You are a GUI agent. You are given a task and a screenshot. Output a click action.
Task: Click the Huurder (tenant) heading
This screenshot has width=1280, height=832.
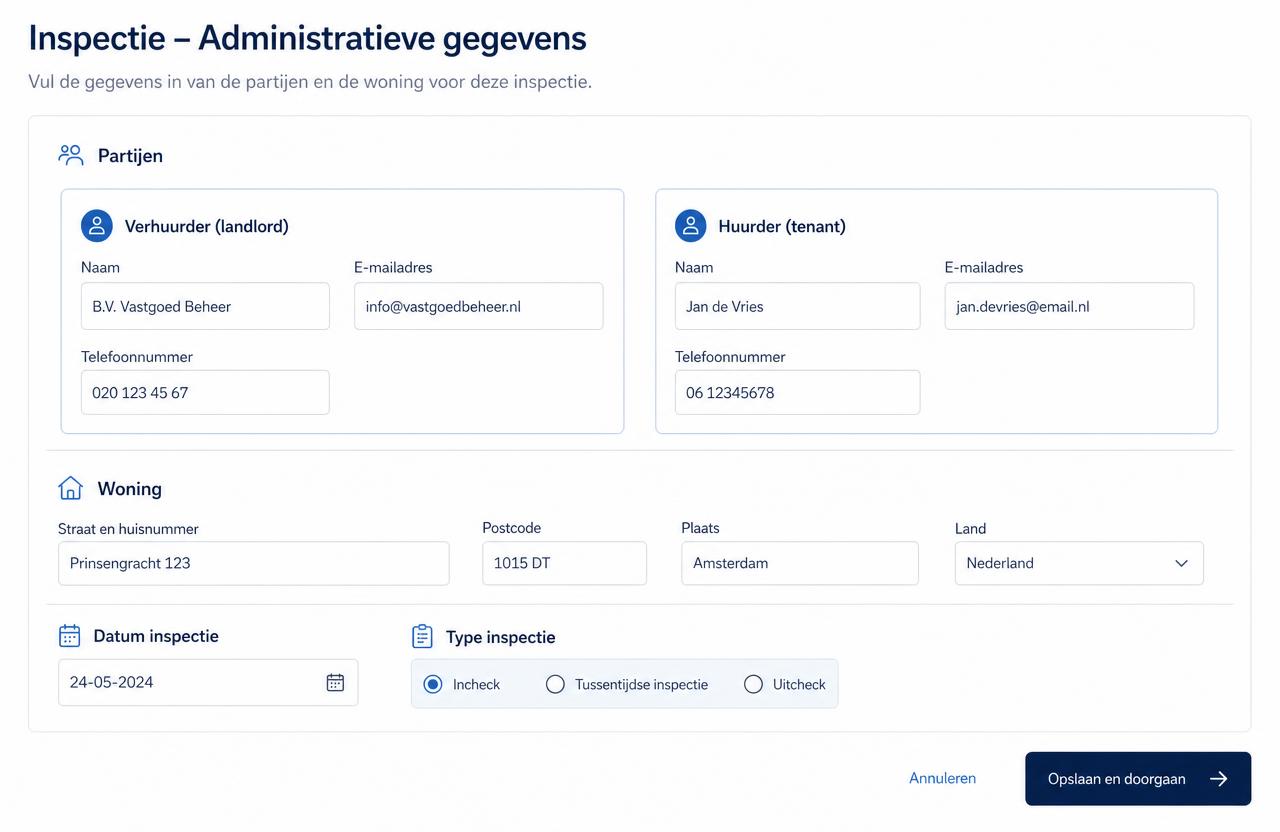pos(782,226)
